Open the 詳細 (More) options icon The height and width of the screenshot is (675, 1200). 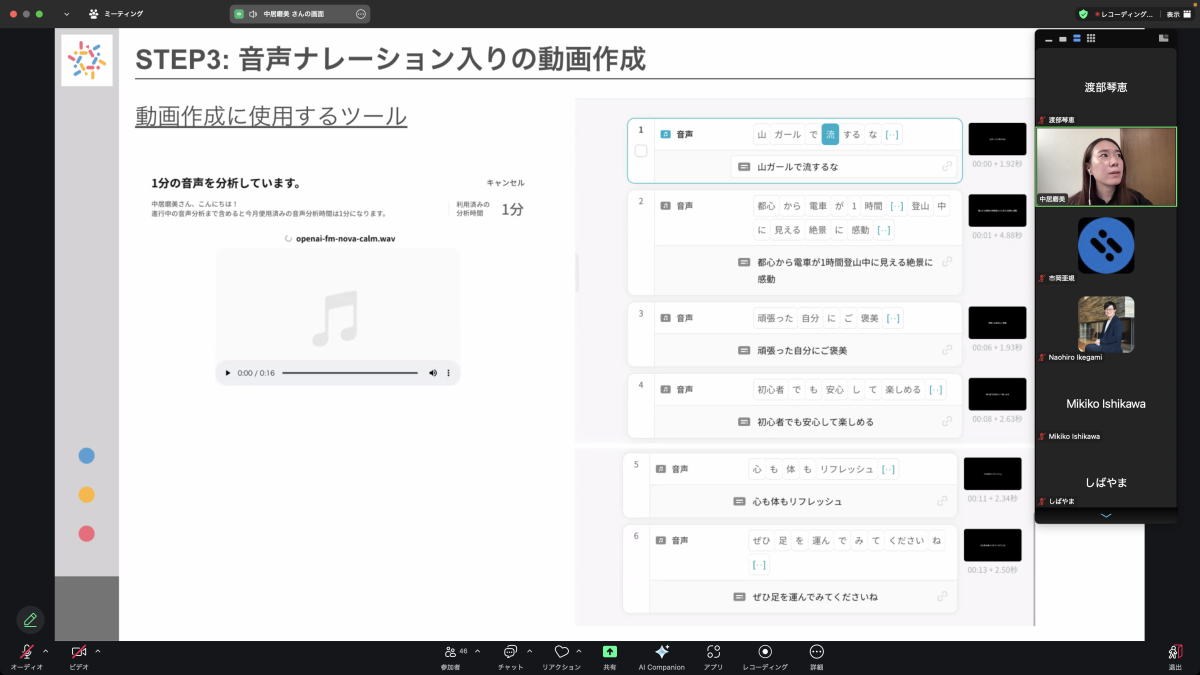[x=816, y=652]
